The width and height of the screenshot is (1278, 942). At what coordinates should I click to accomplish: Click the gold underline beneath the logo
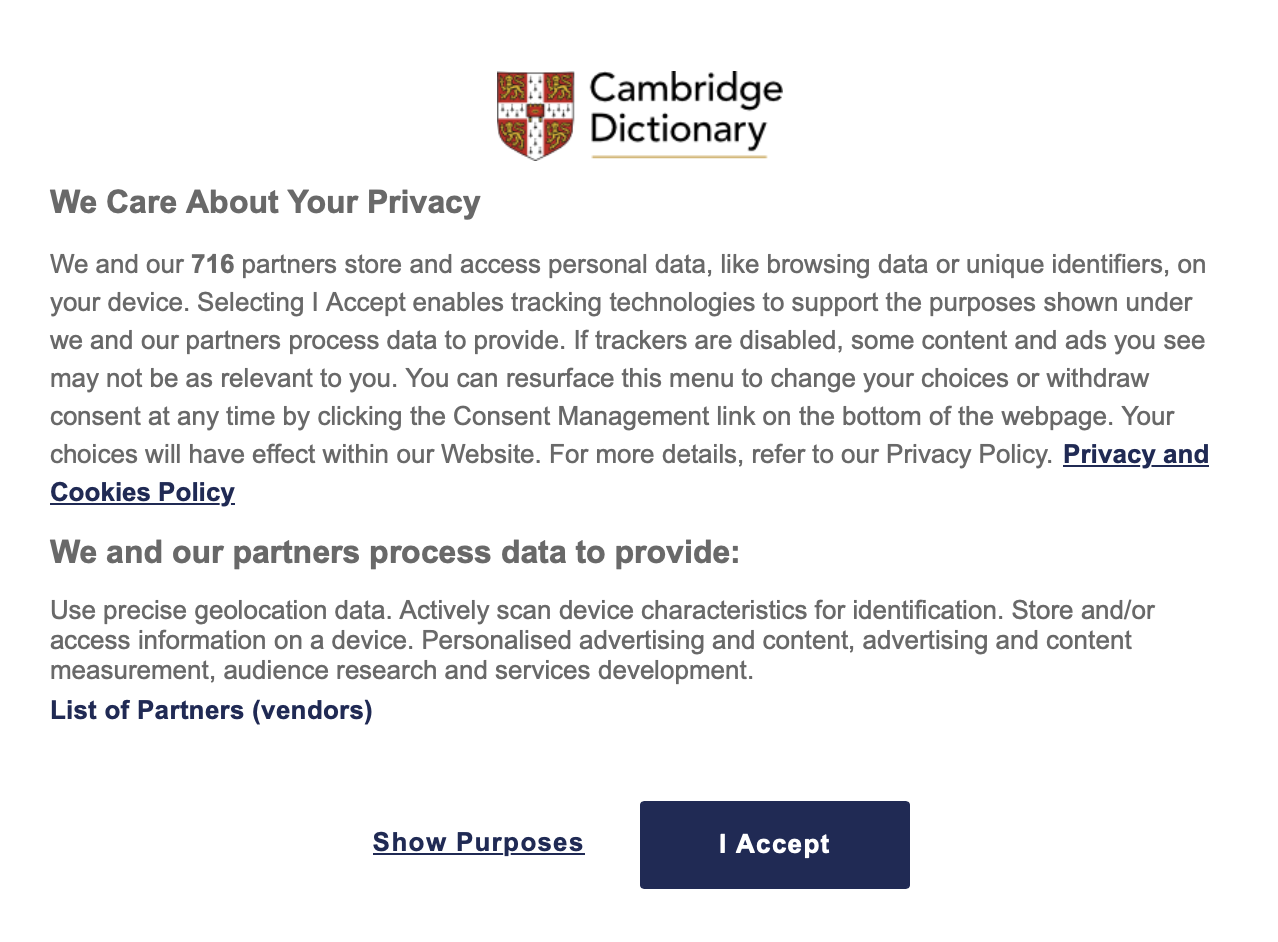click(679, 156)
